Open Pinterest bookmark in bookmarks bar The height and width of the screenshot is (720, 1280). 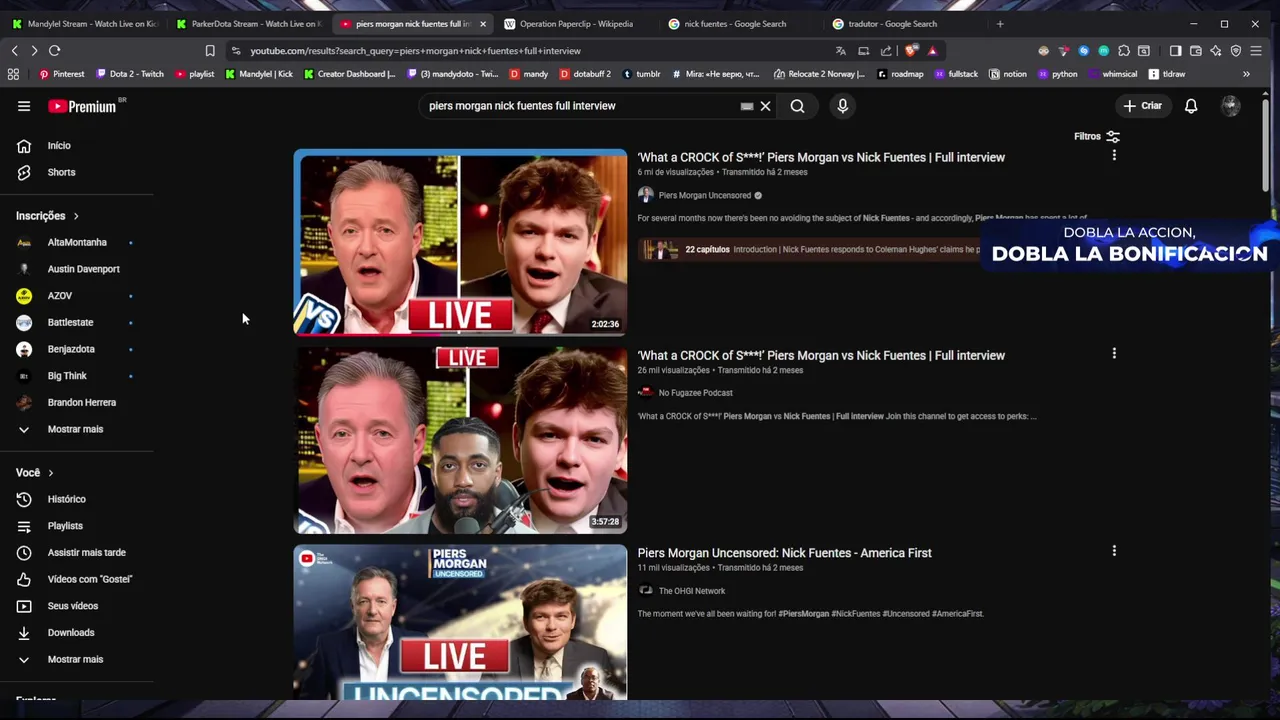click(62, 74)
